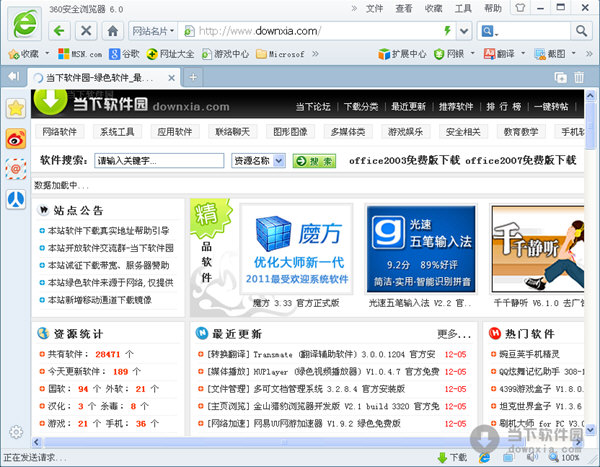Open MSN.com bookmark
Screen dimensions: 600x467
(x=80, y=54)
